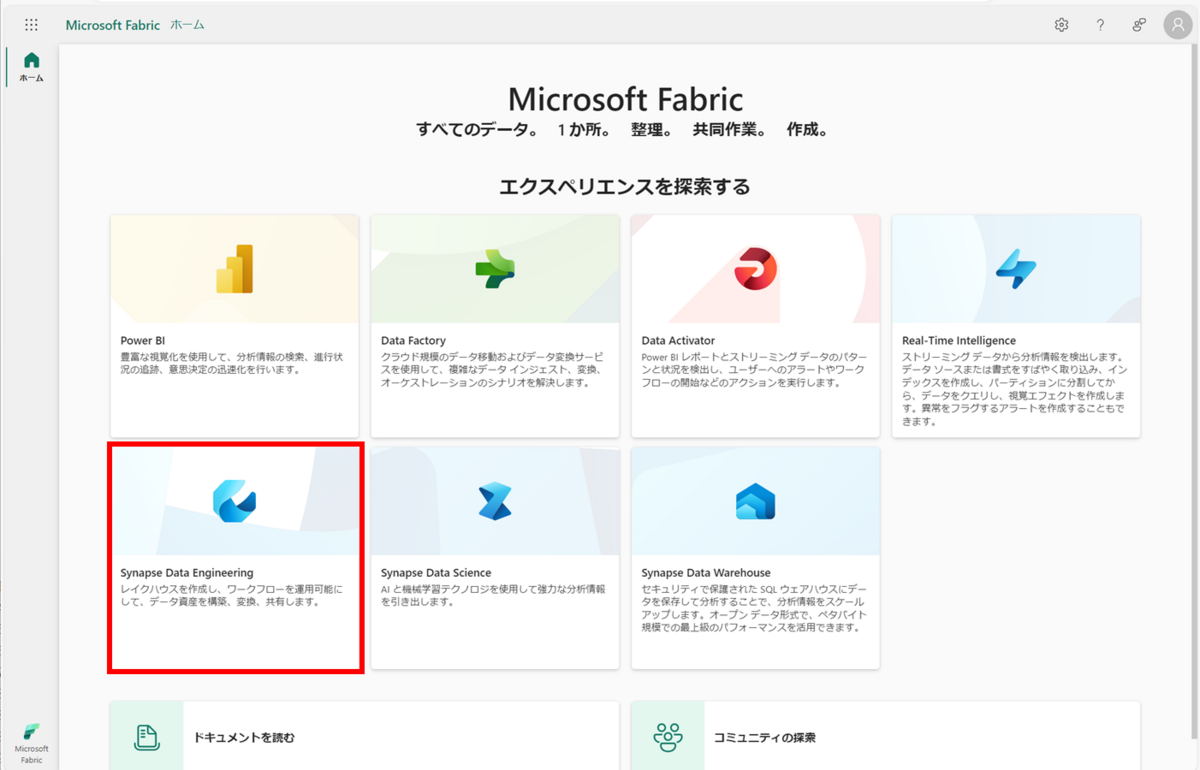The width and height of the screenshot is (1200, 770).
Task: Open the user account avatar
Action: pos(1177,25)
